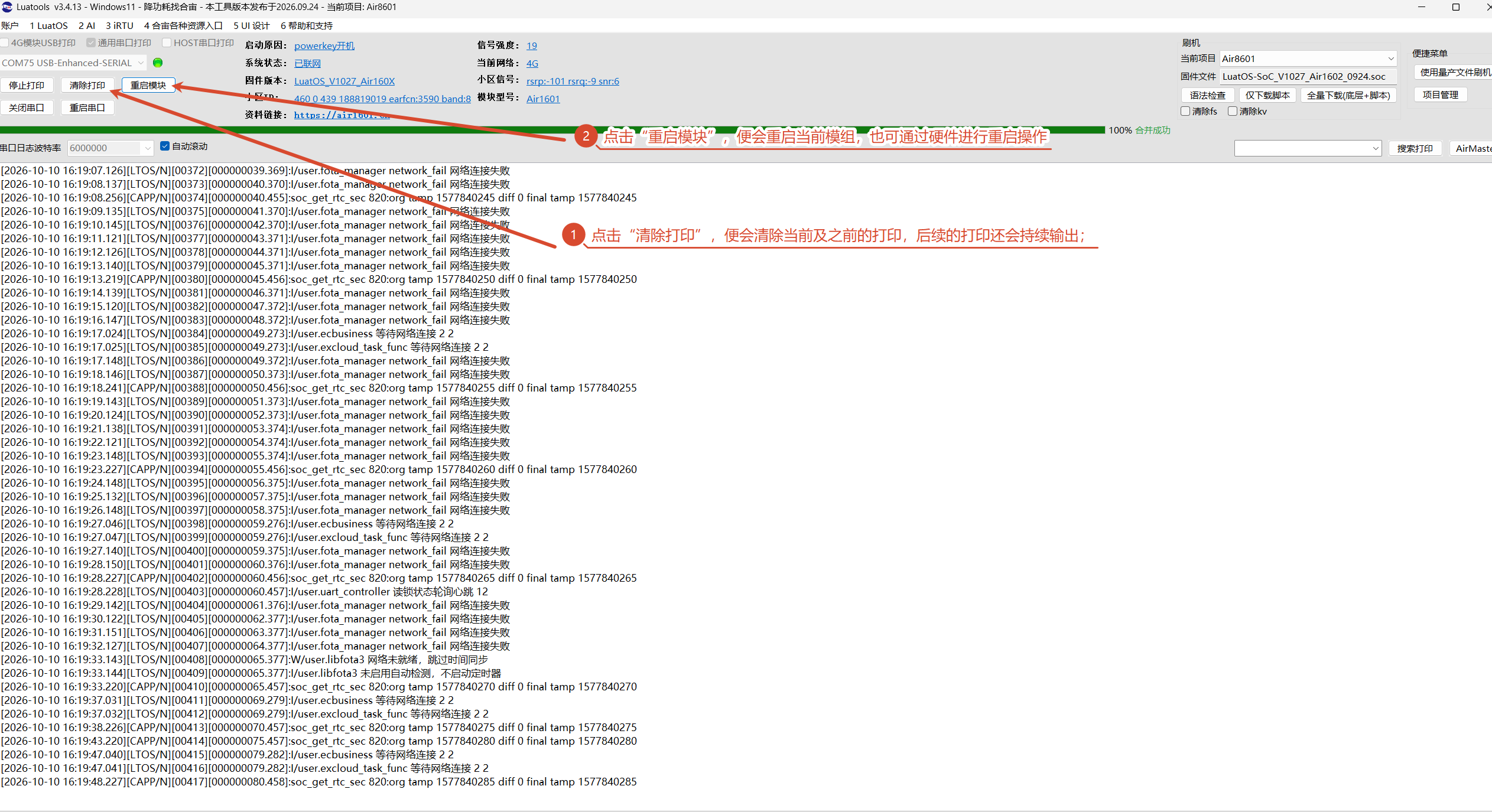Click the 清除打印 button

pyautogui.click(x=87, y=85)
